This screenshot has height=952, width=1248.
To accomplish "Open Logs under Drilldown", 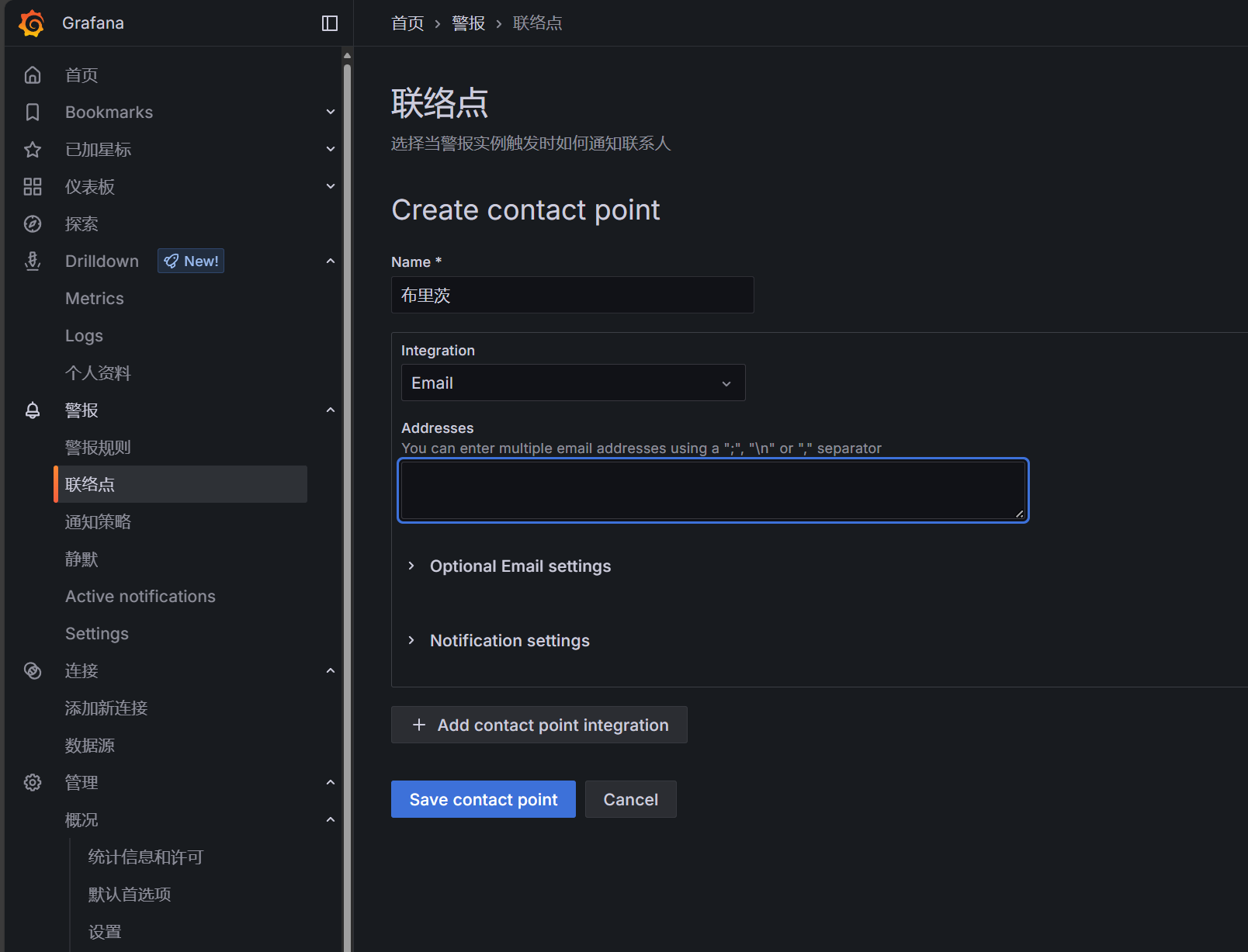I will pos(84,336).
